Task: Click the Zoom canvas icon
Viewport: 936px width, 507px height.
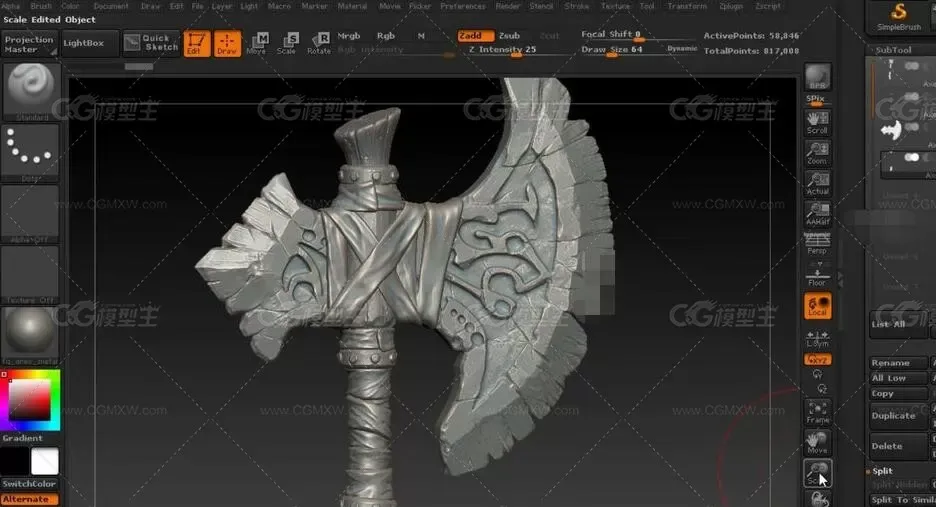Action: [x=817, y=153]
